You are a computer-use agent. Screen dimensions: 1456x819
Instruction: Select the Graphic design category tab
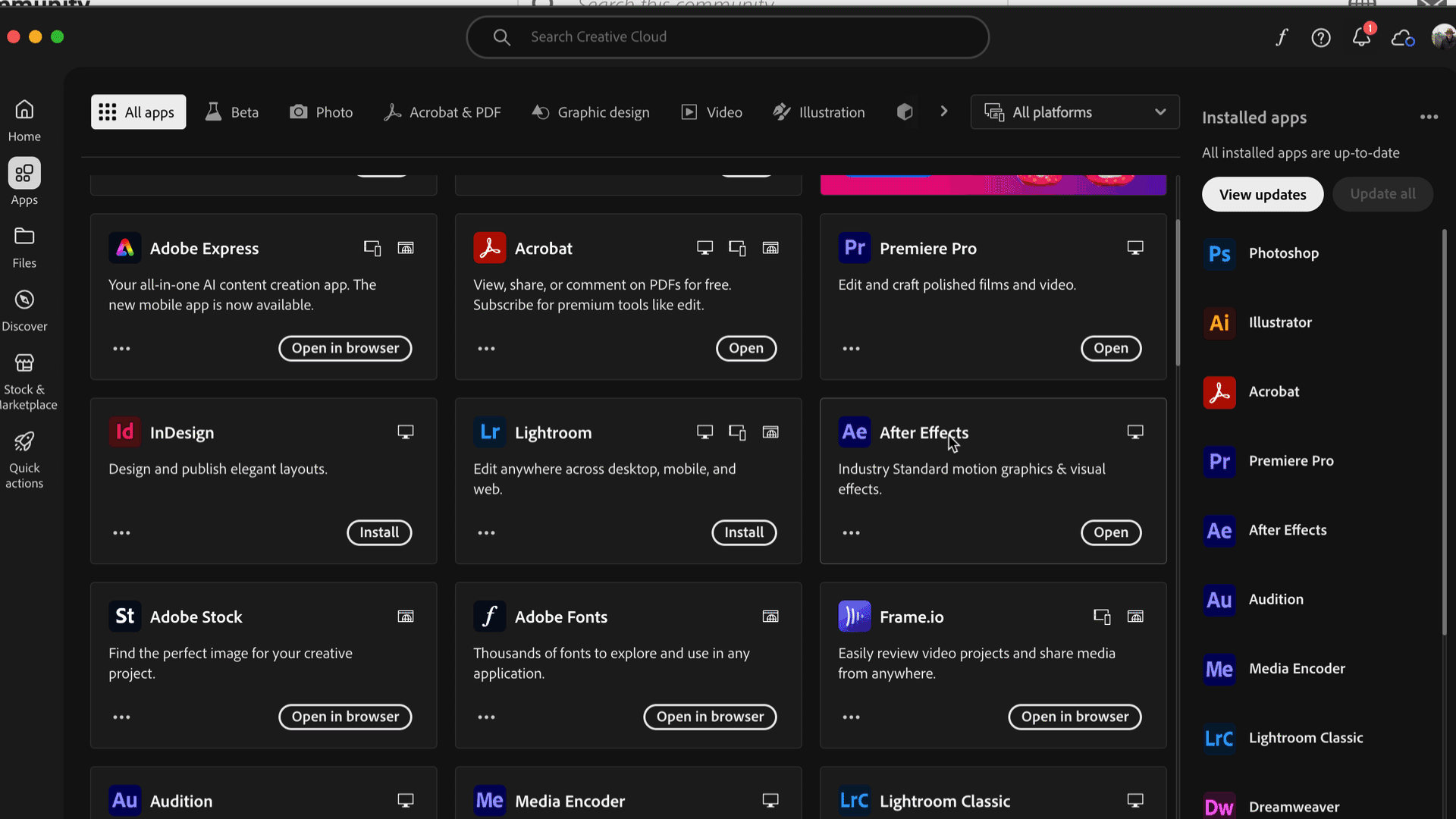pos(591,112)
